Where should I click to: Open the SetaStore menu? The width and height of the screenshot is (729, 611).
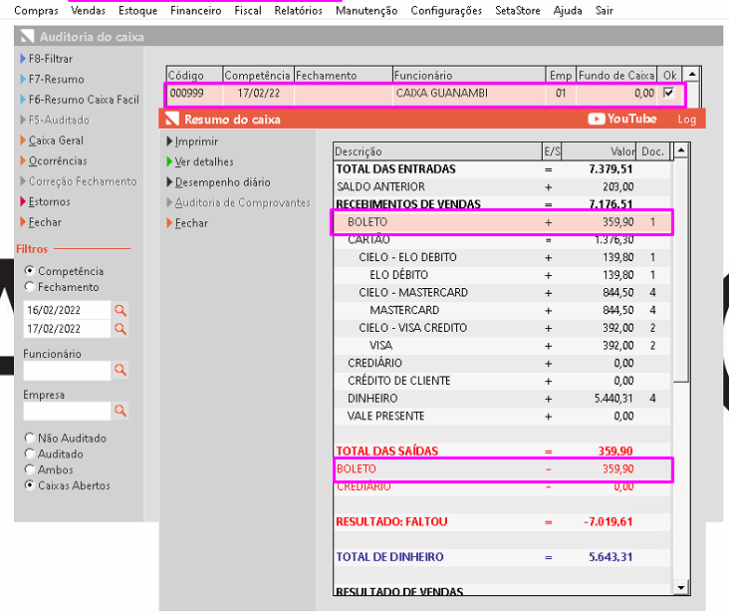coord(517,10)
